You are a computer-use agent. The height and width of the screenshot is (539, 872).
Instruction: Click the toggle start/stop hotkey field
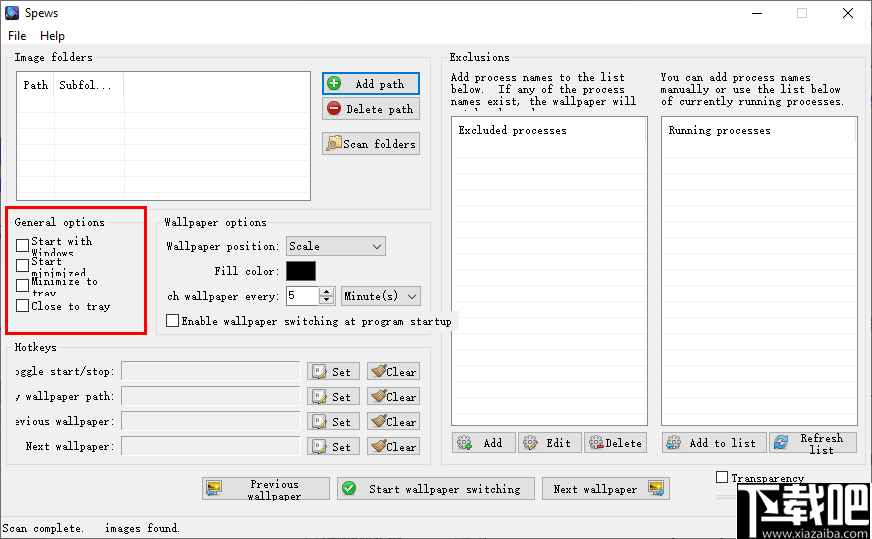click(x=211, y=371)
